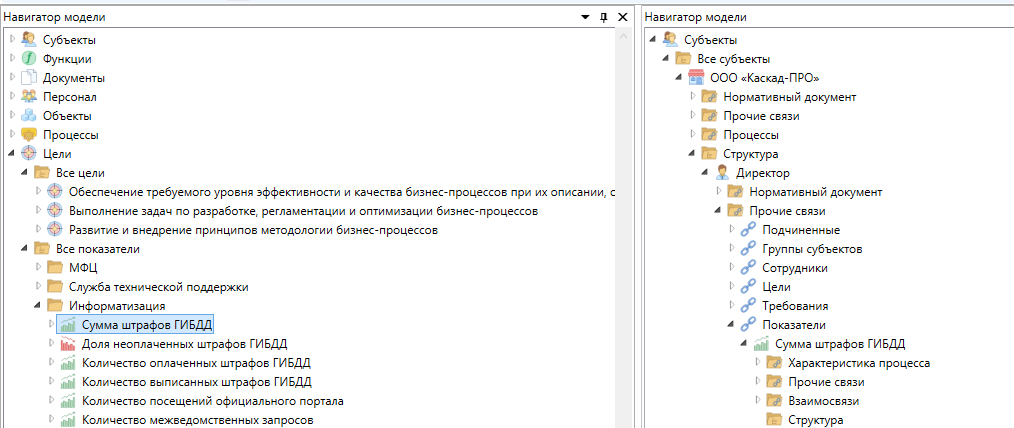This screenshot has height=428, width=1014.
Task: Collapse the Информатизация folder
Action: 38,306
